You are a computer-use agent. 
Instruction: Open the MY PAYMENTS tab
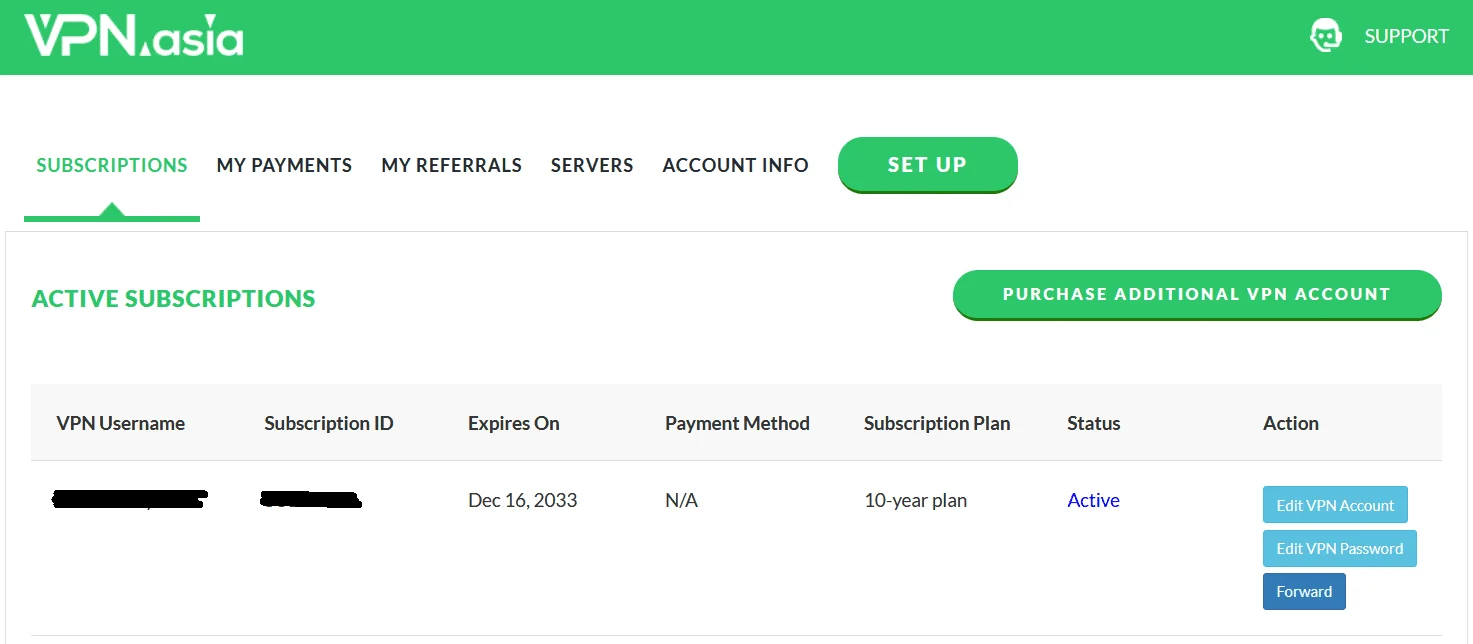click(x=284, y=165)
